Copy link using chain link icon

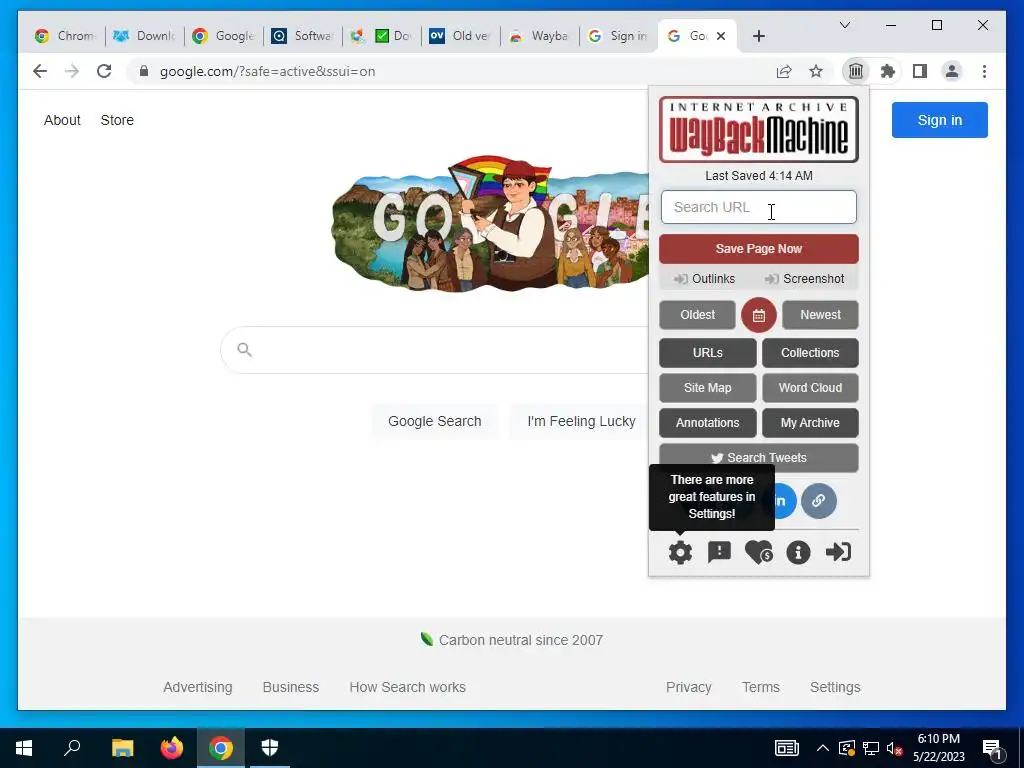click(818, 501)
